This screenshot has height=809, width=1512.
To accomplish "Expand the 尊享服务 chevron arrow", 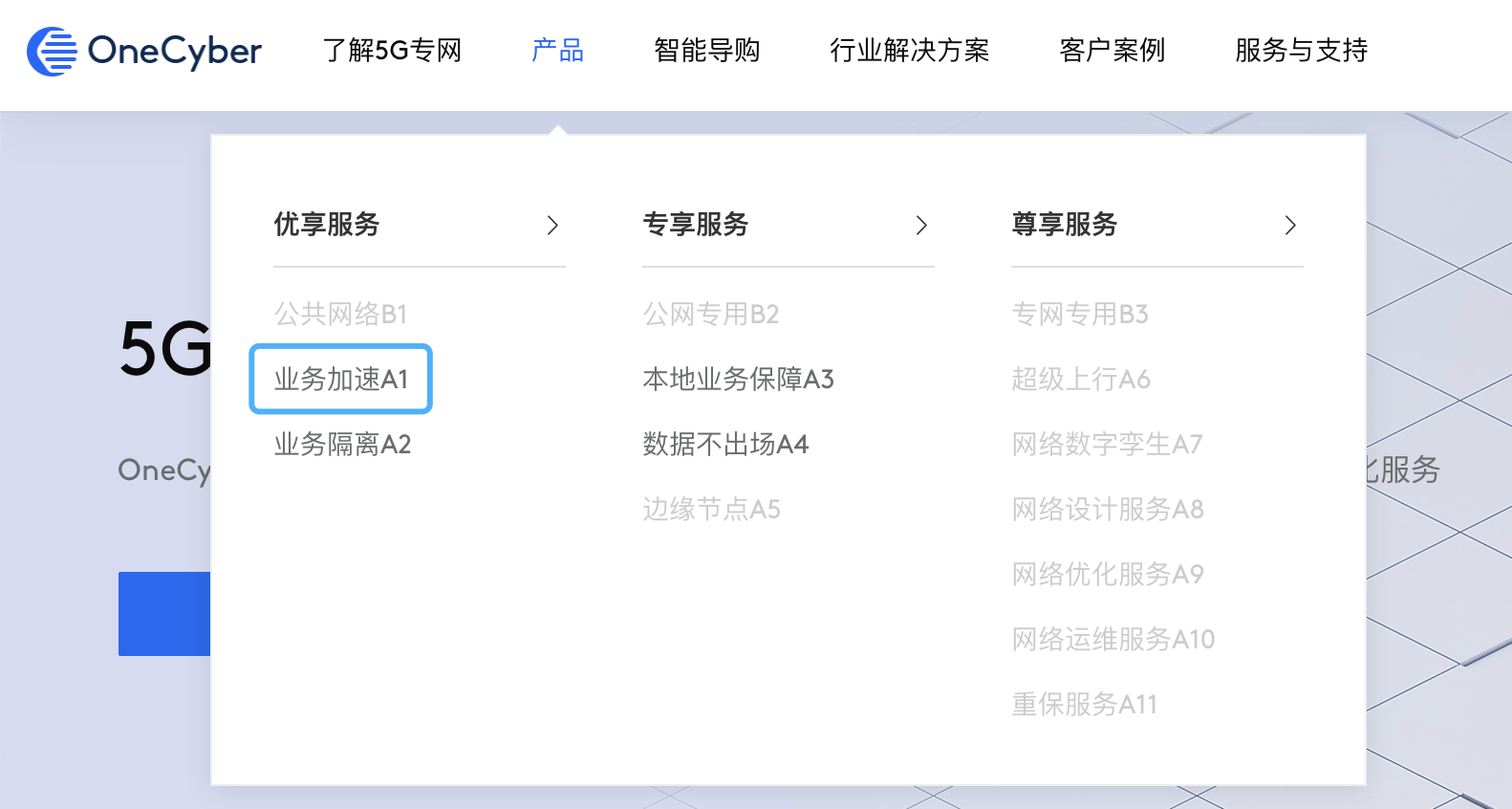I will point(1289,225).
